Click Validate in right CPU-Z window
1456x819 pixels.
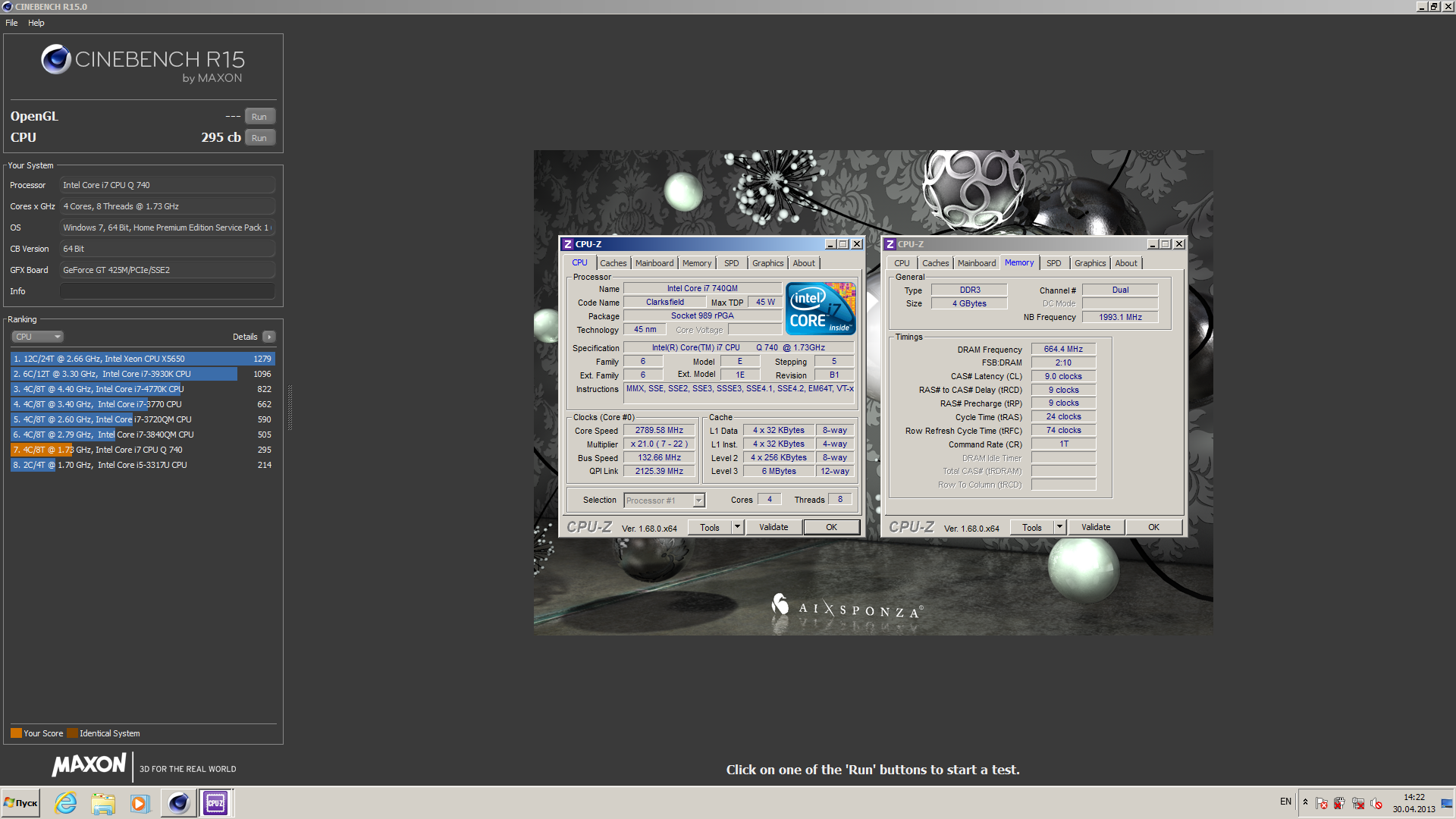pyautogui.click(x=1096, y=528)
